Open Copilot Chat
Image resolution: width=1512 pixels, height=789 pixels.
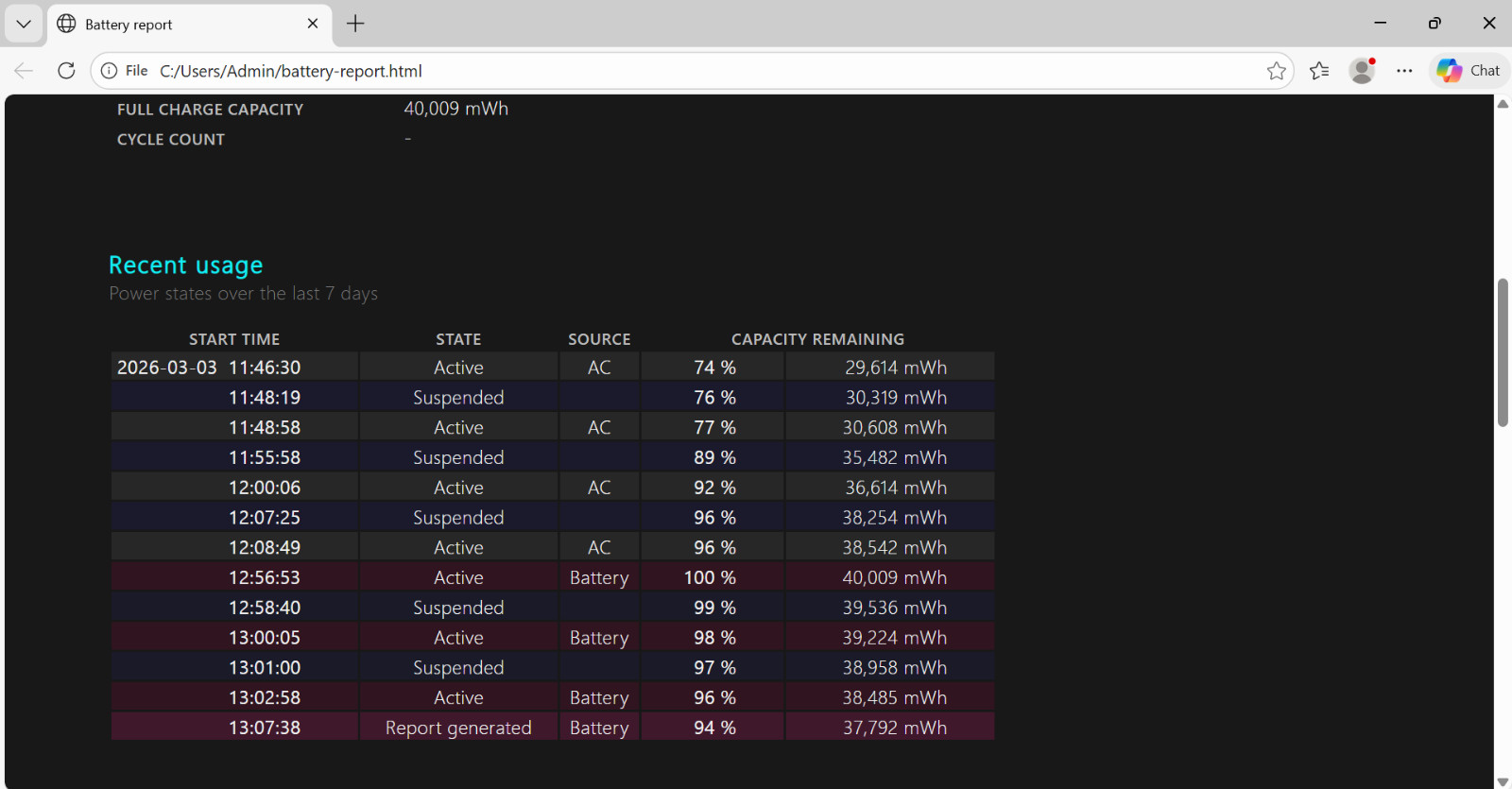(1469, 71)
